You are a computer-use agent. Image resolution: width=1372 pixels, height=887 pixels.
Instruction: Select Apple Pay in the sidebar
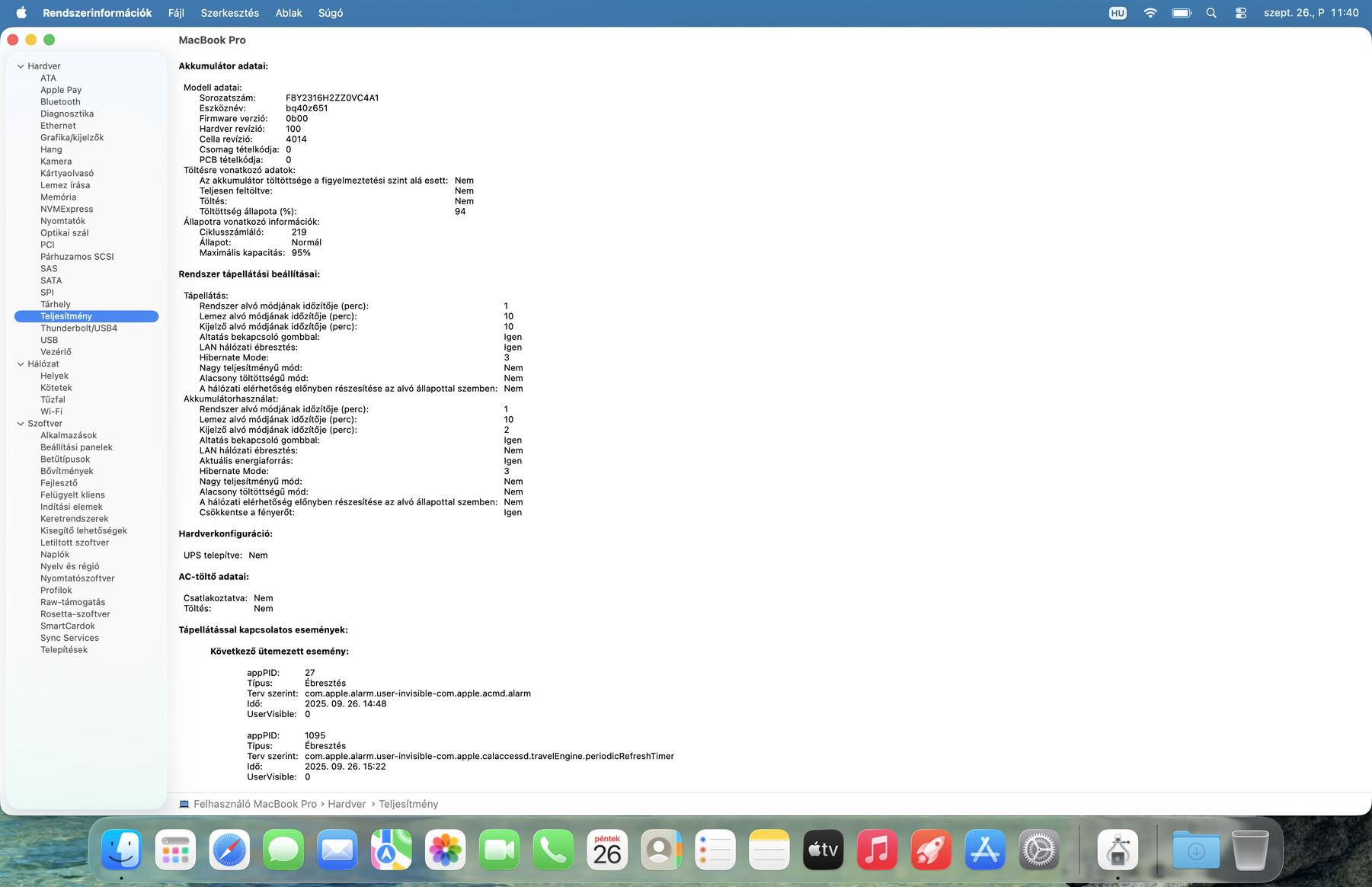tap(61, 90)
